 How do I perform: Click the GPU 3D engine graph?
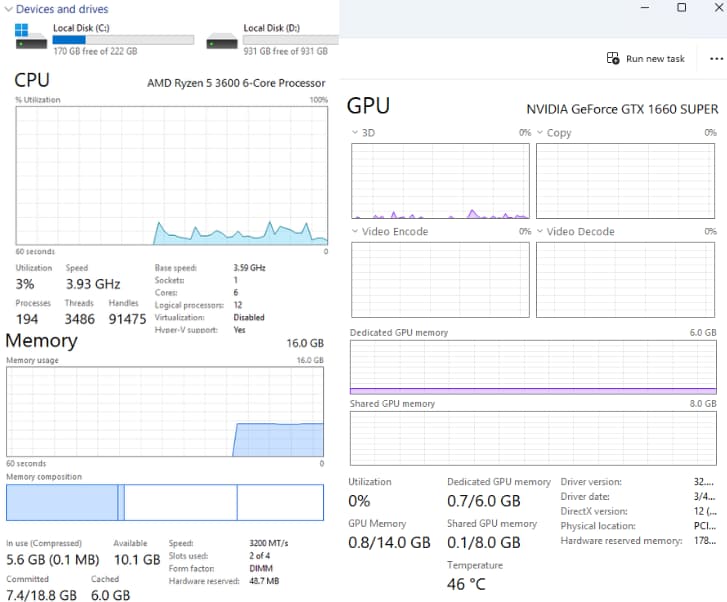[x=440, y=181]
